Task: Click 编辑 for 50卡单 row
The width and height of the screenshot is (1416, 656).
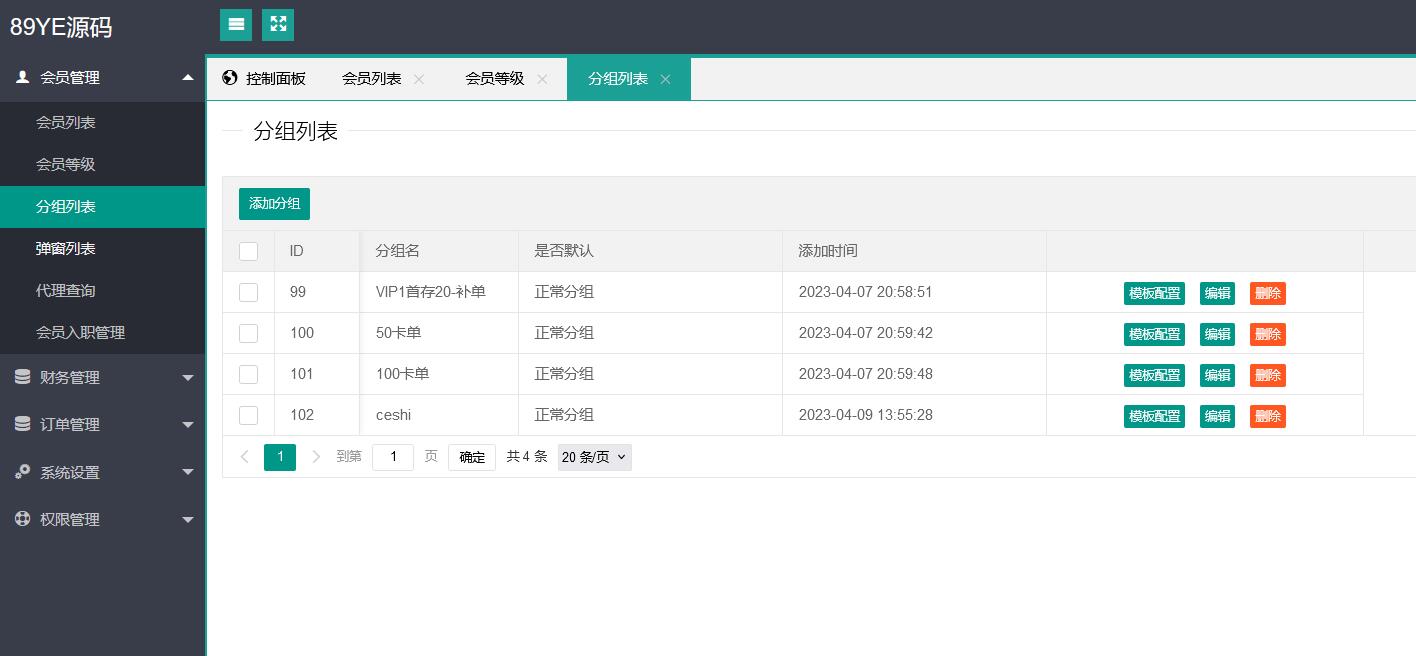Action: tap(1217, 334)
